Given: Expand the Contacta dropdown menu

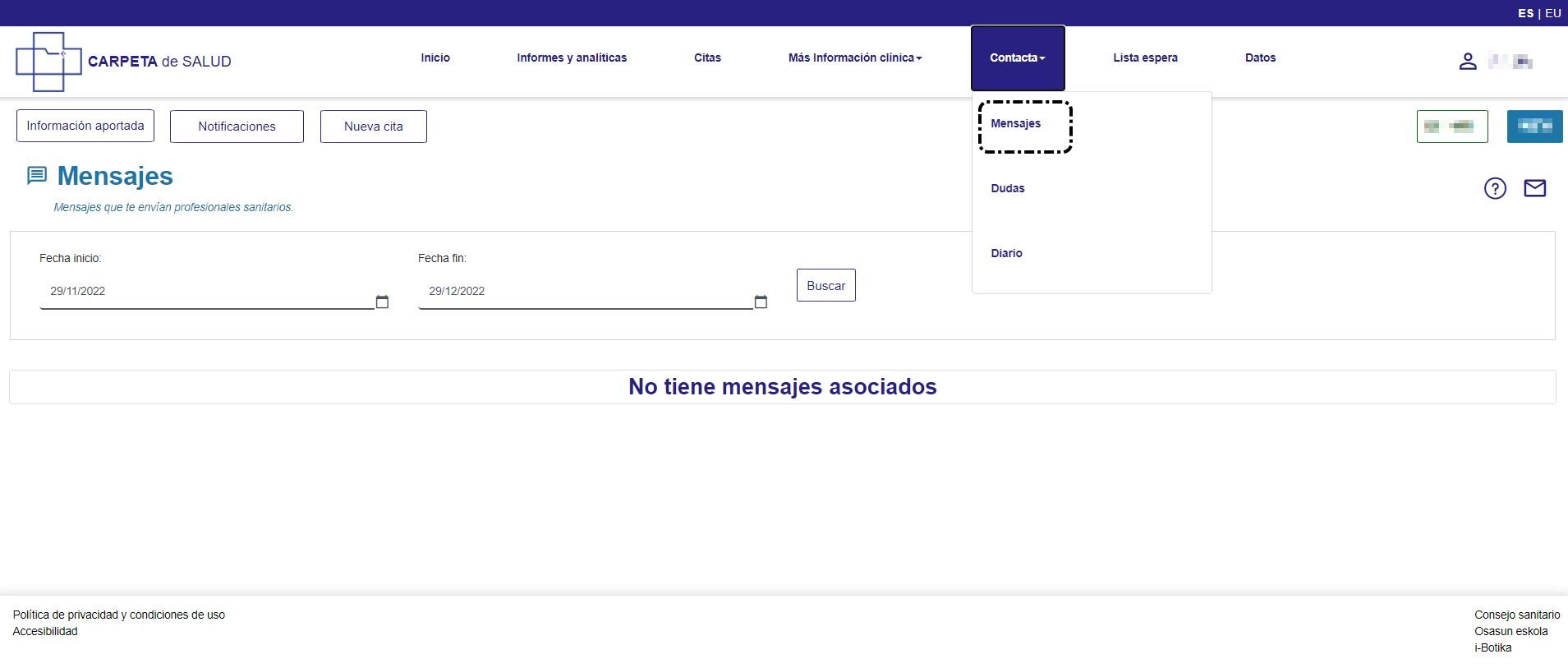Looking at the screenshot, I should pyautogui.click(x=1018, y=58).
